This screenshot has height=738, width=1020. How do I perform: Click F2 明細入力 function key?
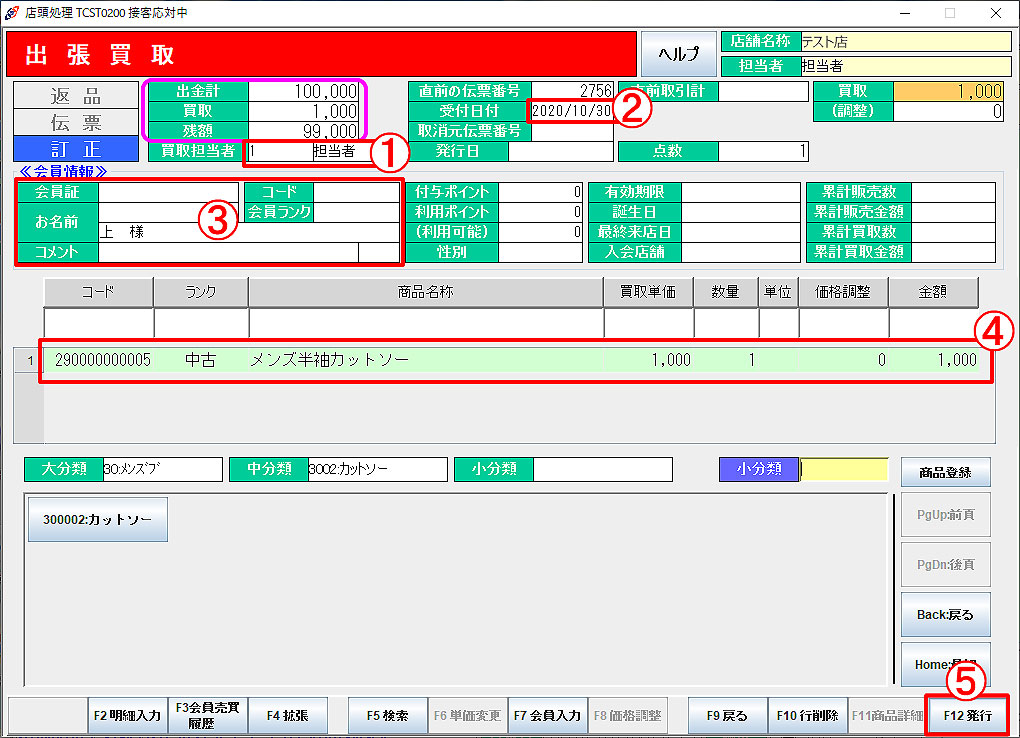point(127,716)
